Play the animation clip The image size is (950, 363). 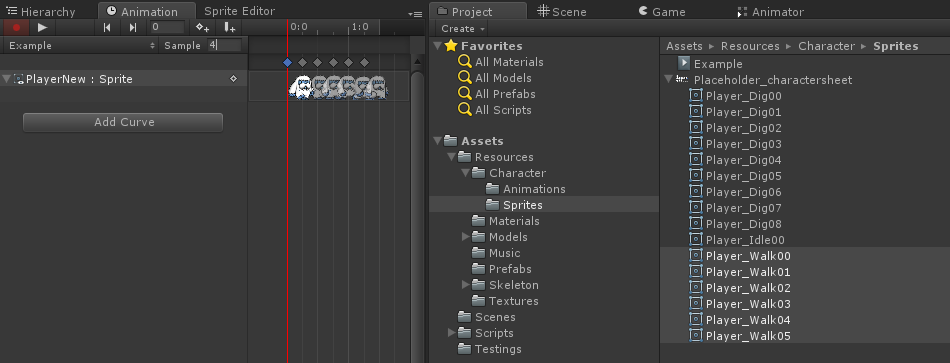click(42, 27)
